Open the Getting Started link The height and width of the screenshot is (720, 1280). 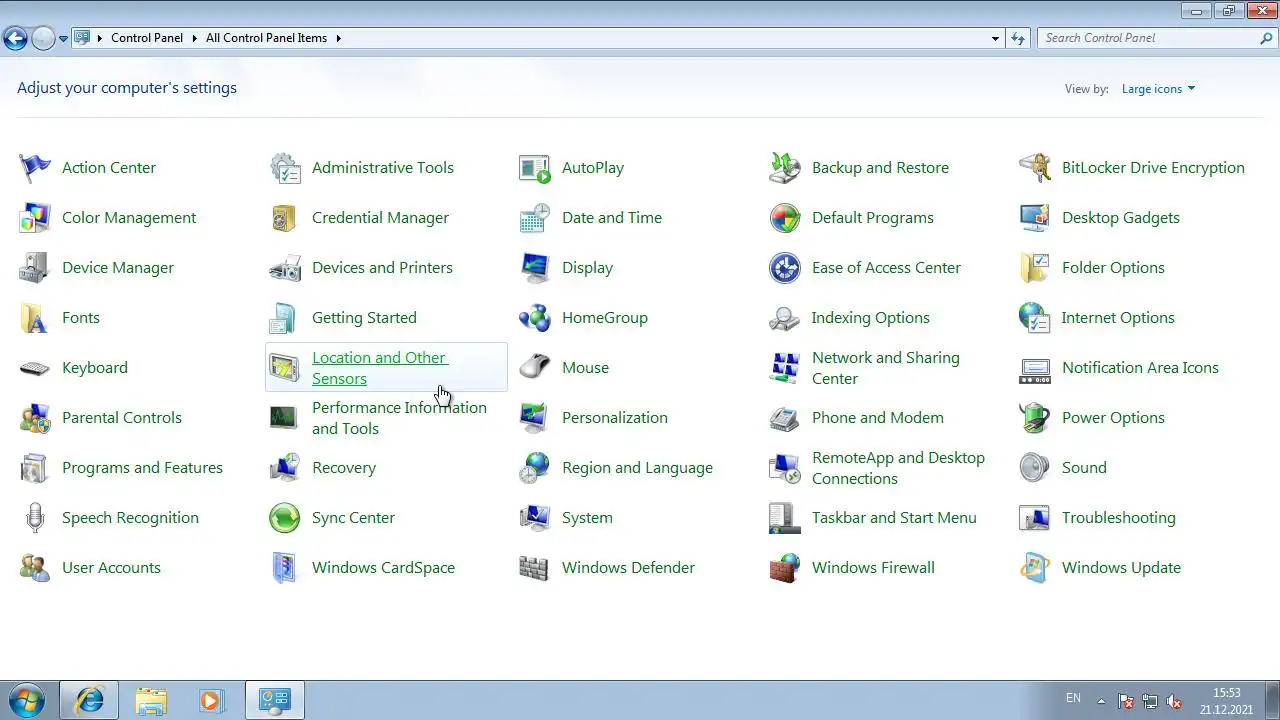pyautogui.click(x=364, y=318)
